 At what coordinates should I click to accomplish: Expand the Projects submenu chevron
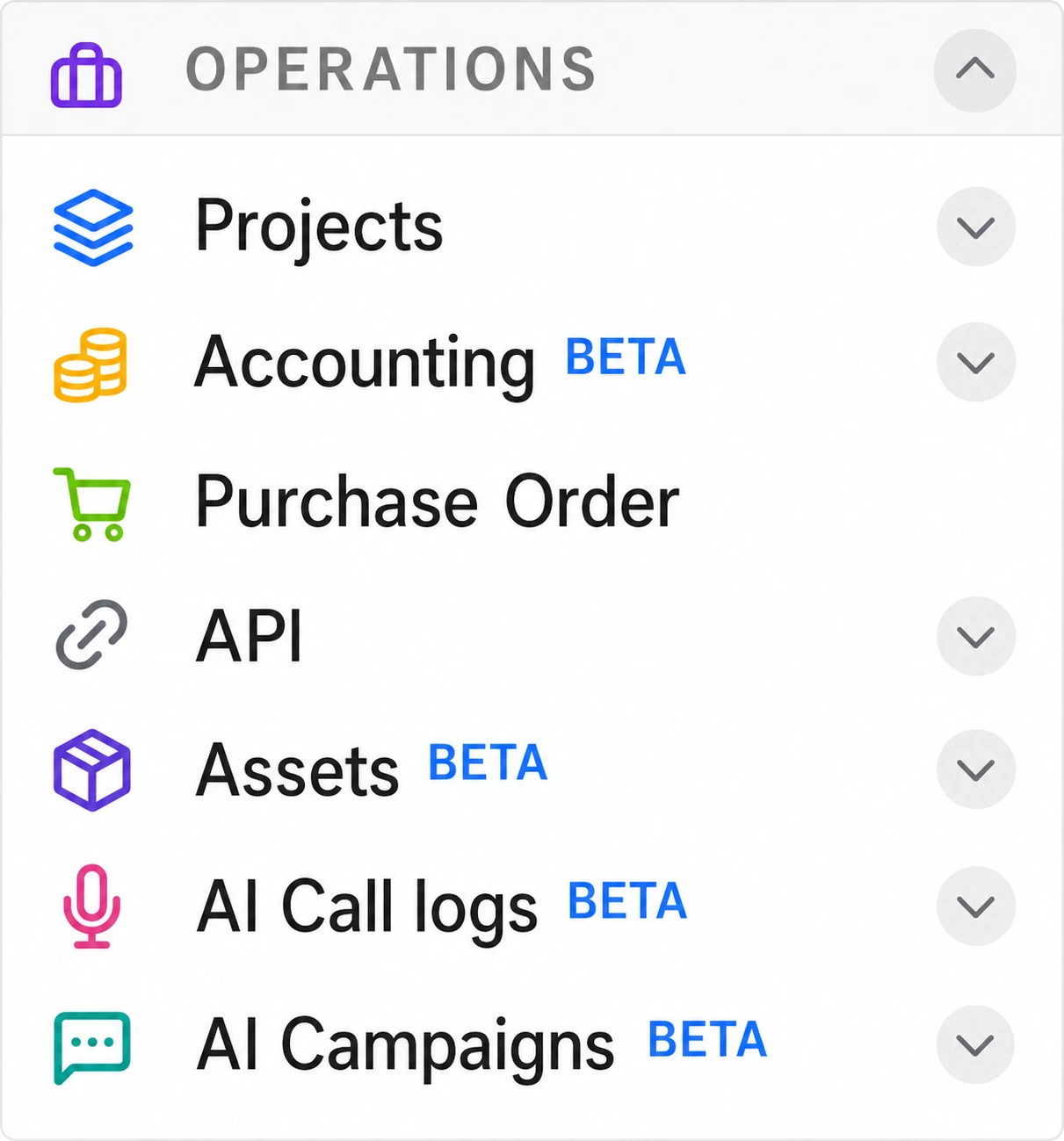click(x=975, y=227)
